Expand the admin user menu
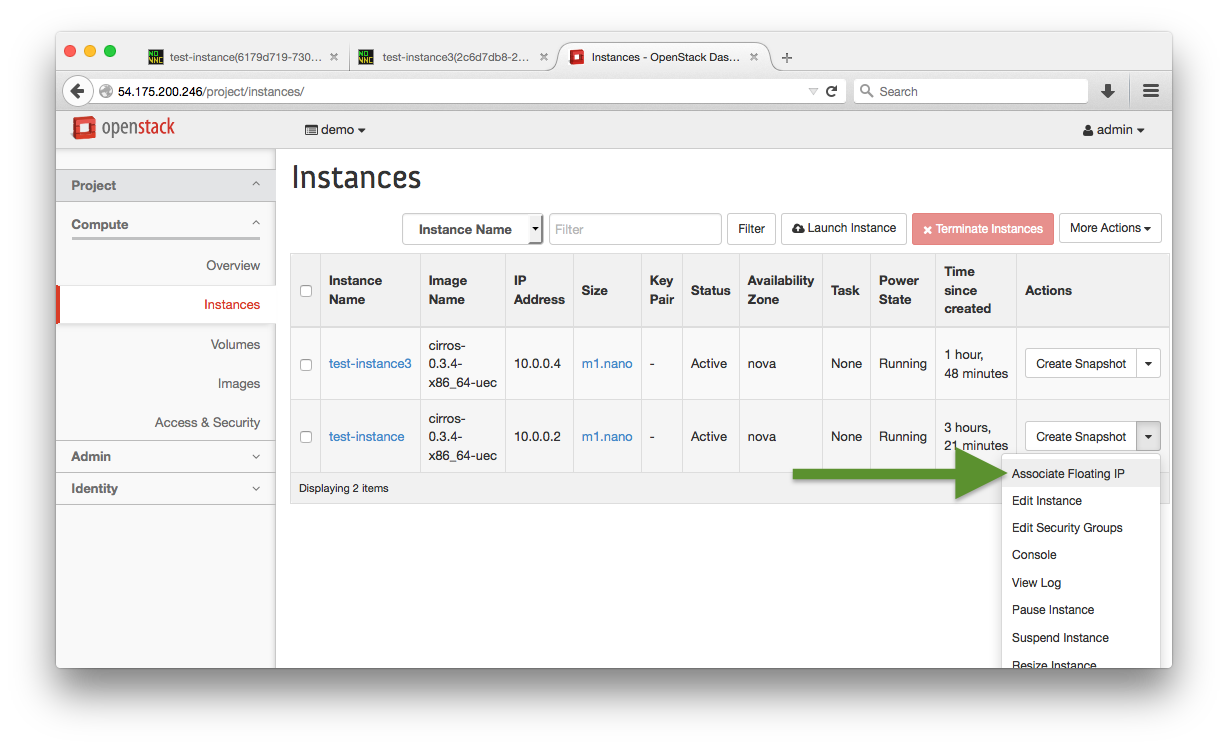Screen dimensions: 1228x748 [x=1113, y=130]
